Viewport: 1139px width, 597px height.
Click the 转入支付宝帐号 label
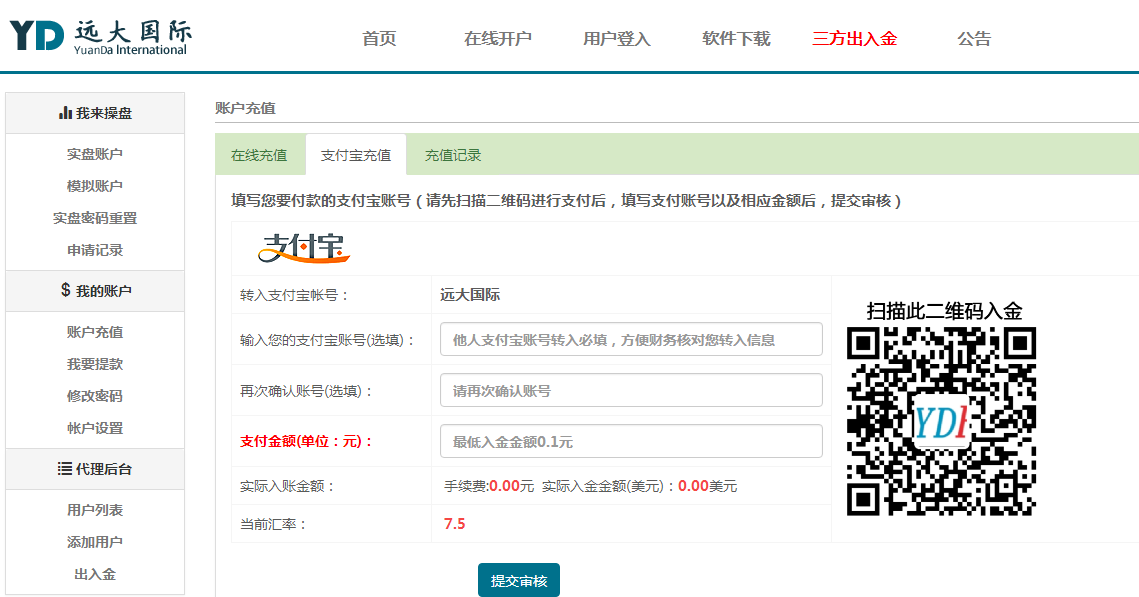(x=294, y=295)
